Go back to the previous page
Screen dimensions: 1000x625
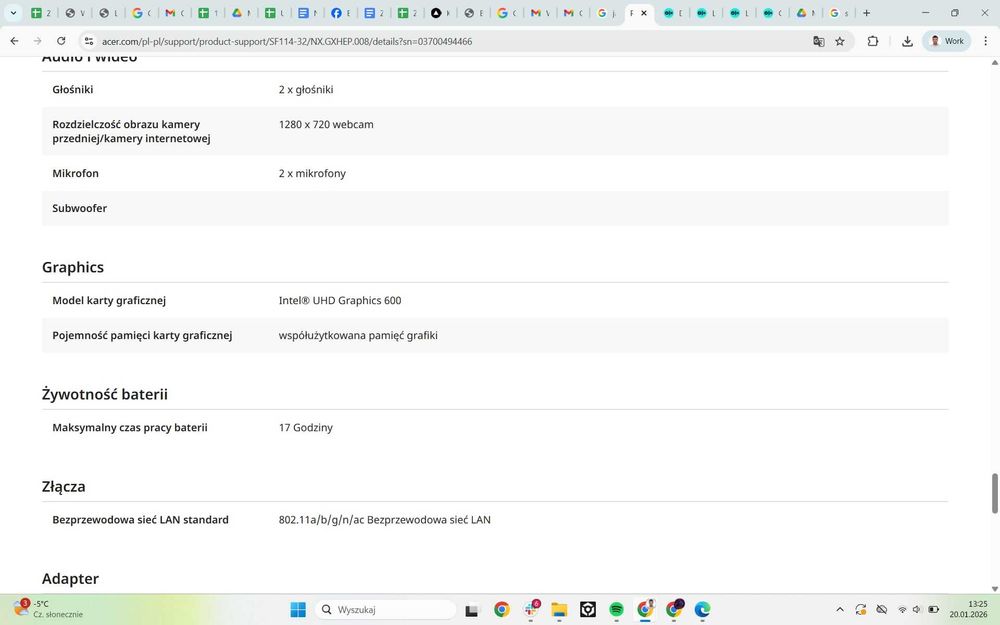click(14, 41)
